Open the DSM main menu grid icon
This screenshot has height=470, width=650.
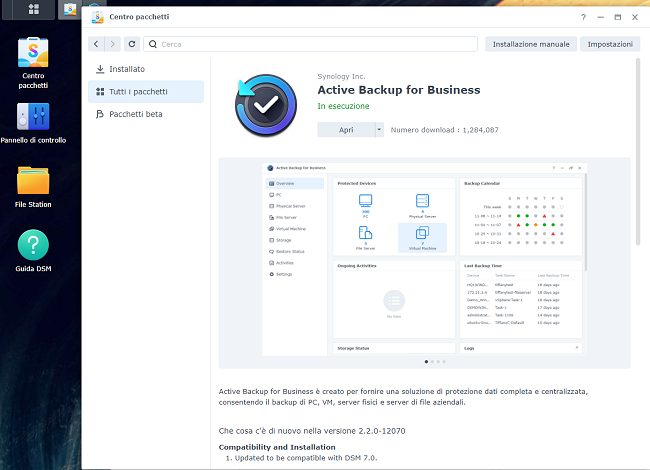coord(34,9)
